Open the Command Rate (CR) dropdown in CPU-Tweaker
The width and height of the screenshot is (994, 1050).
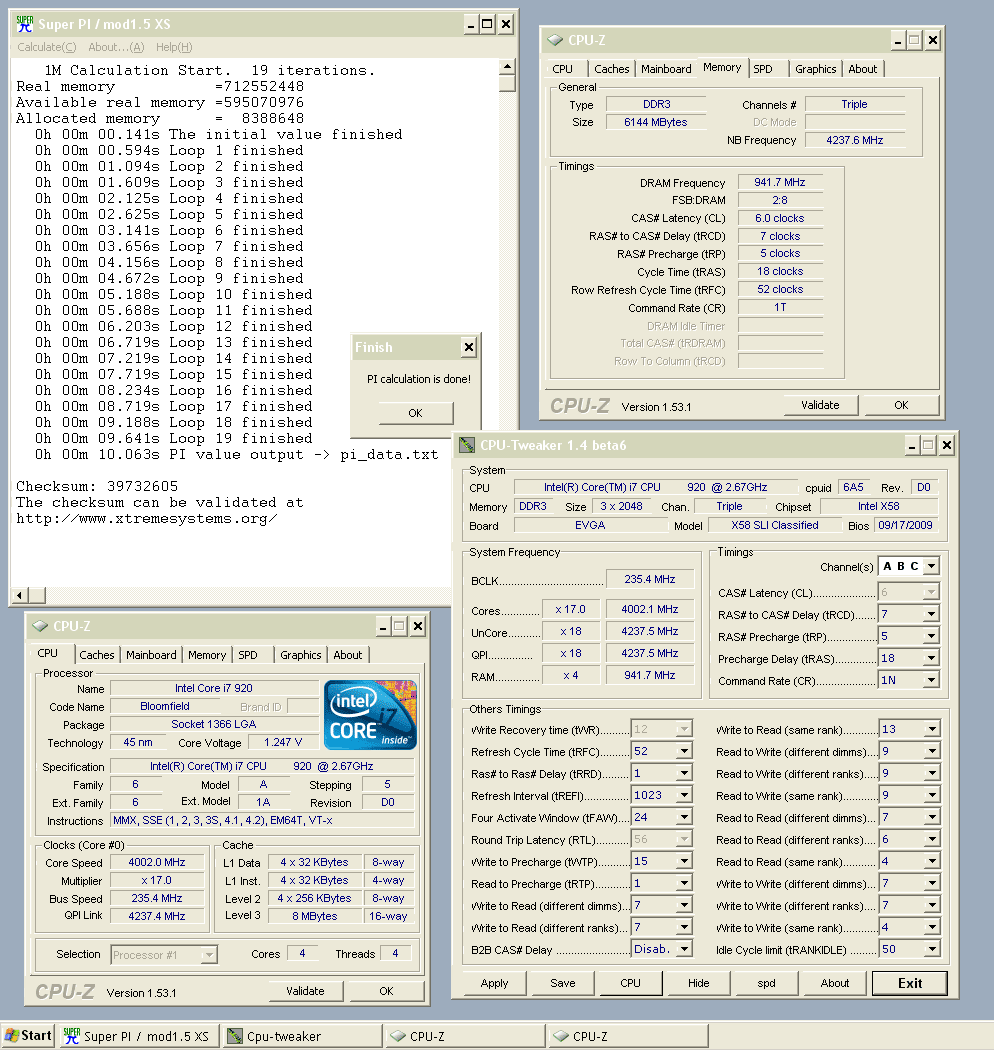pos(931,680)
